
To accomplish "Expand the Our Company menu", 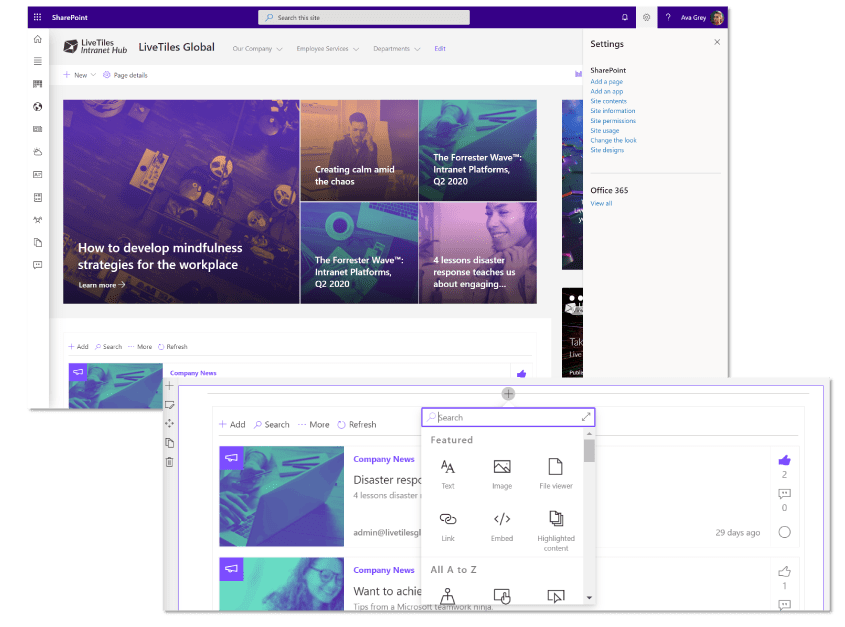I will click(257, 49).
